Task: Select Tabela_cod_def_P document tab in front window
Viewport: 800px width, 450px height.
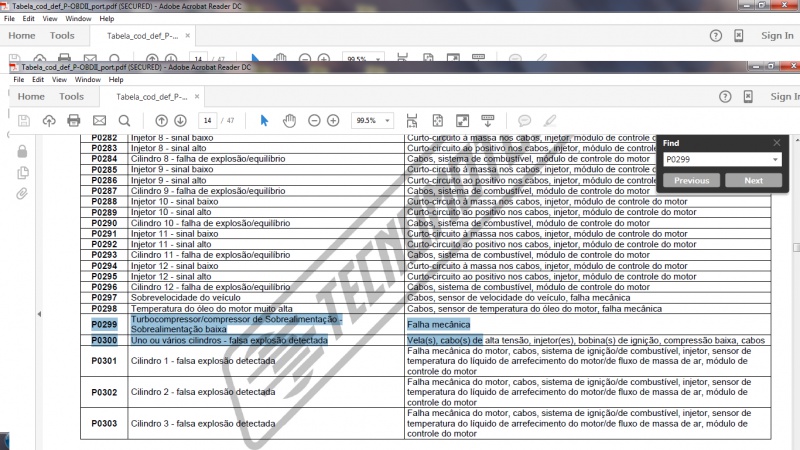Action: pos(152,96)
